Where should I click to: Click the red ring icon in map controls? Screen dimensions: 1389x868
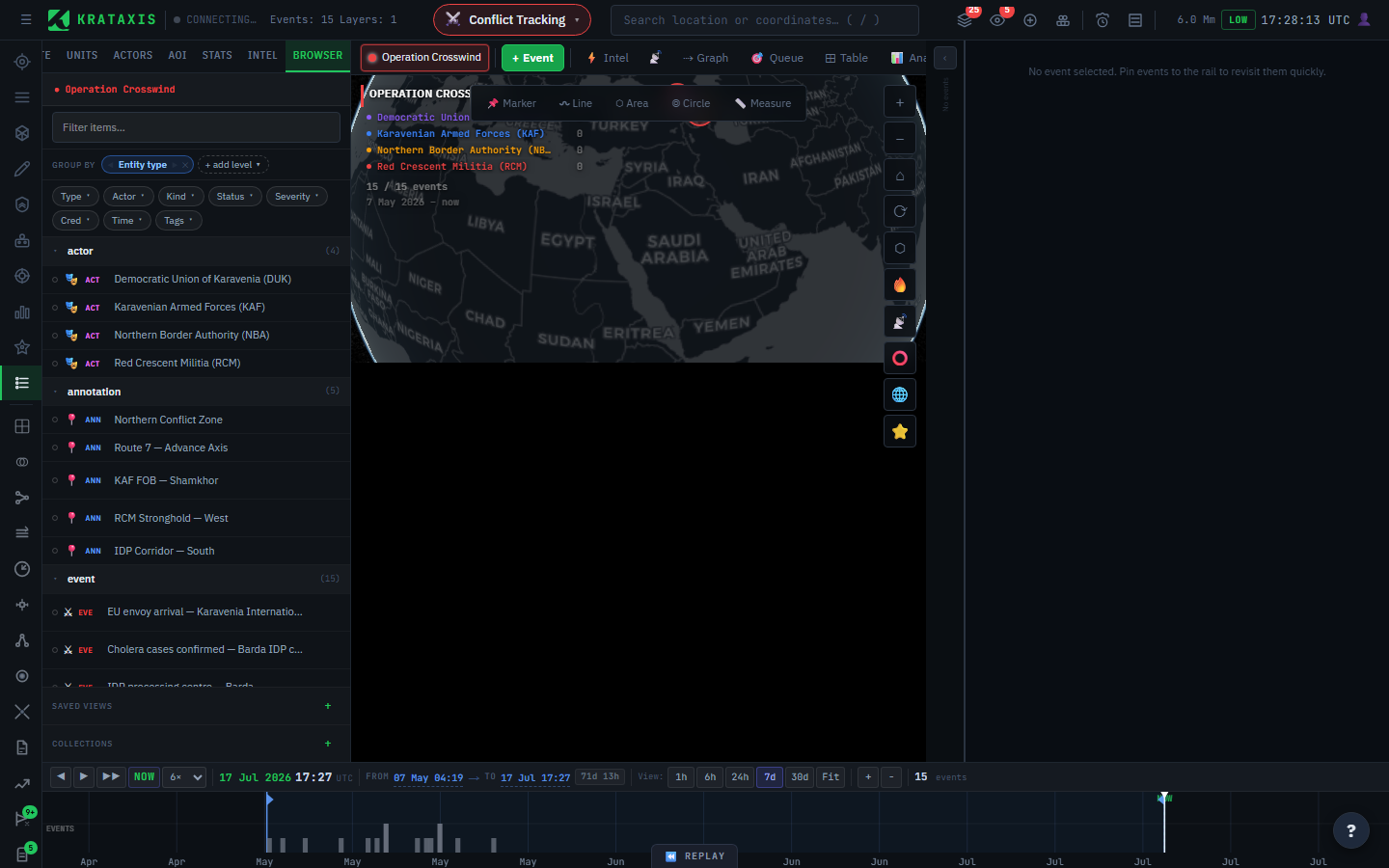coord(900,359)
